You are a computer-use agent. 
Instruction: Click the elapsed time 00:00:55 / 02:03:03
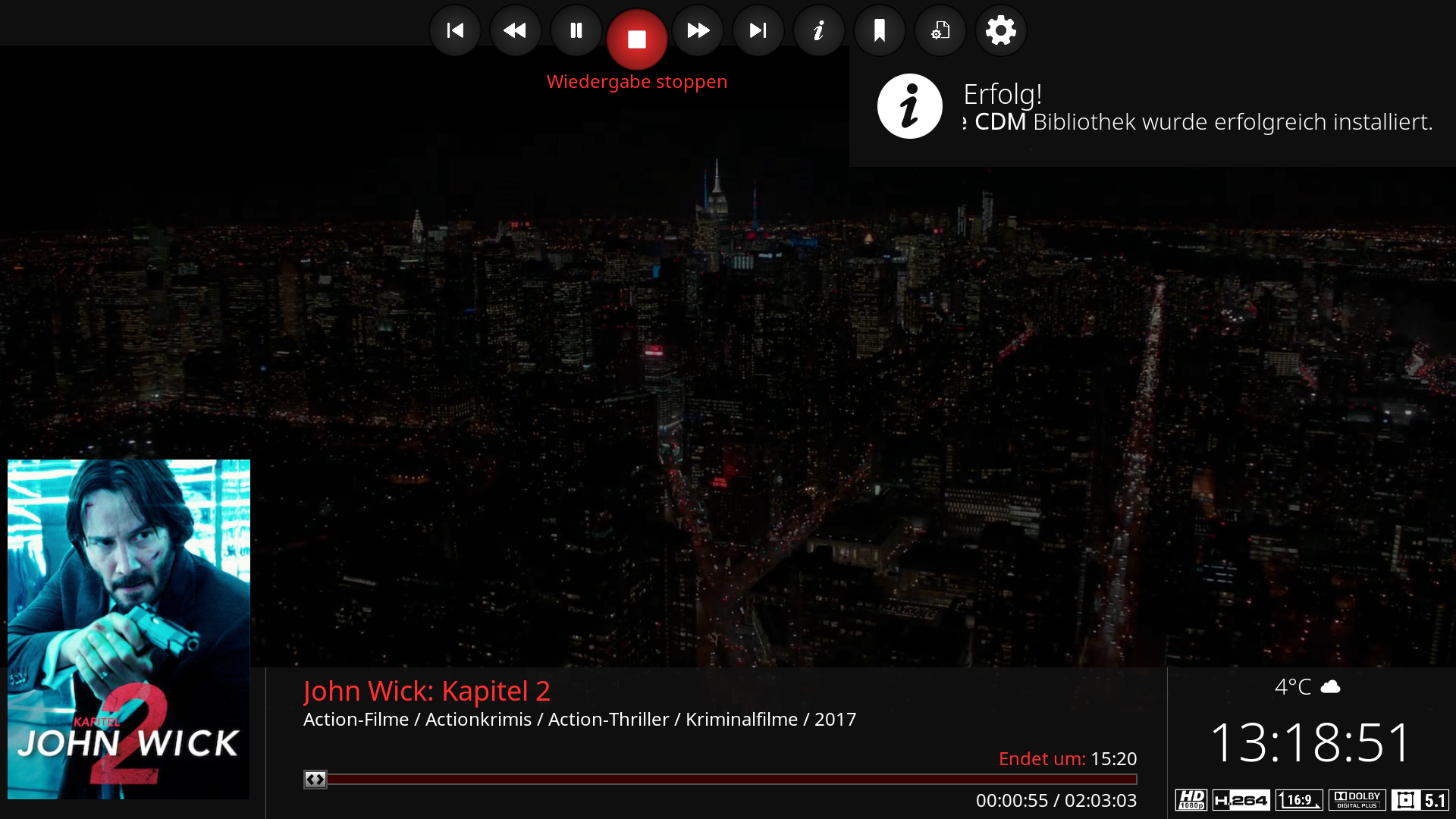(1056, 800)
